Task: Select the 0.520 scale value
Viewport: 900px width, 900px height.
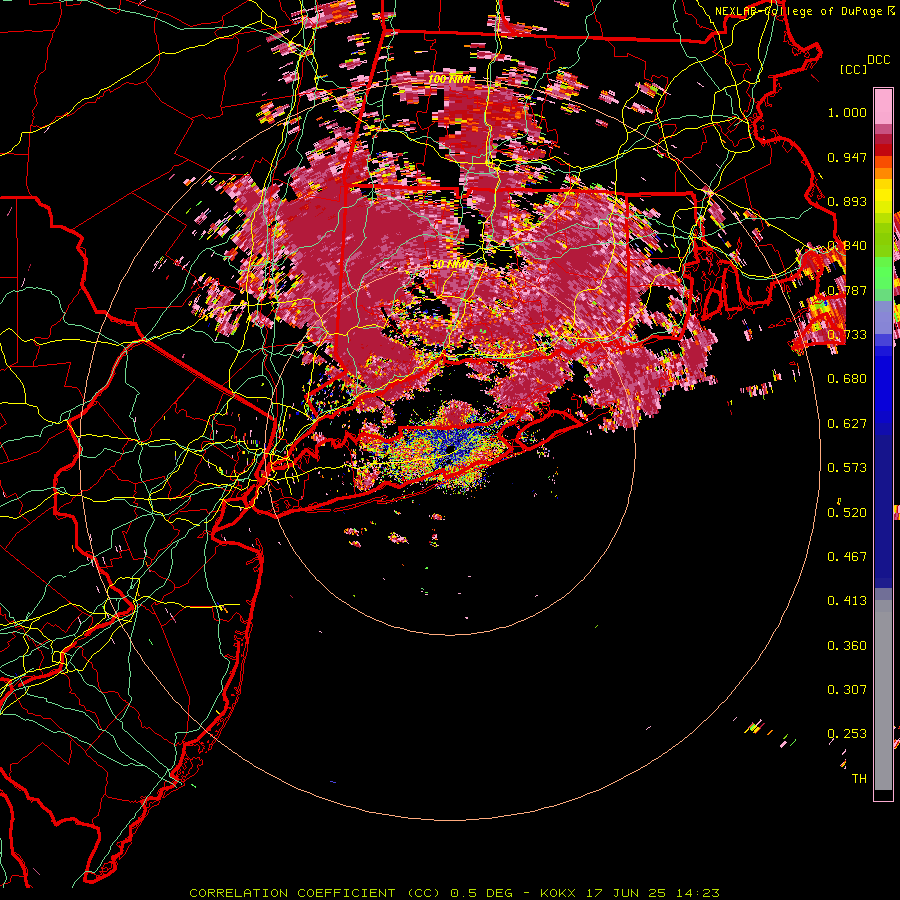Action: click(847, 513)
